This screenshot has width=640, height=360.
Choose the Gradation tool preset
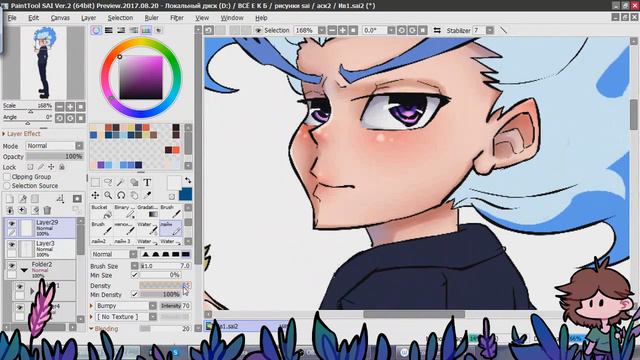(147, 211)
